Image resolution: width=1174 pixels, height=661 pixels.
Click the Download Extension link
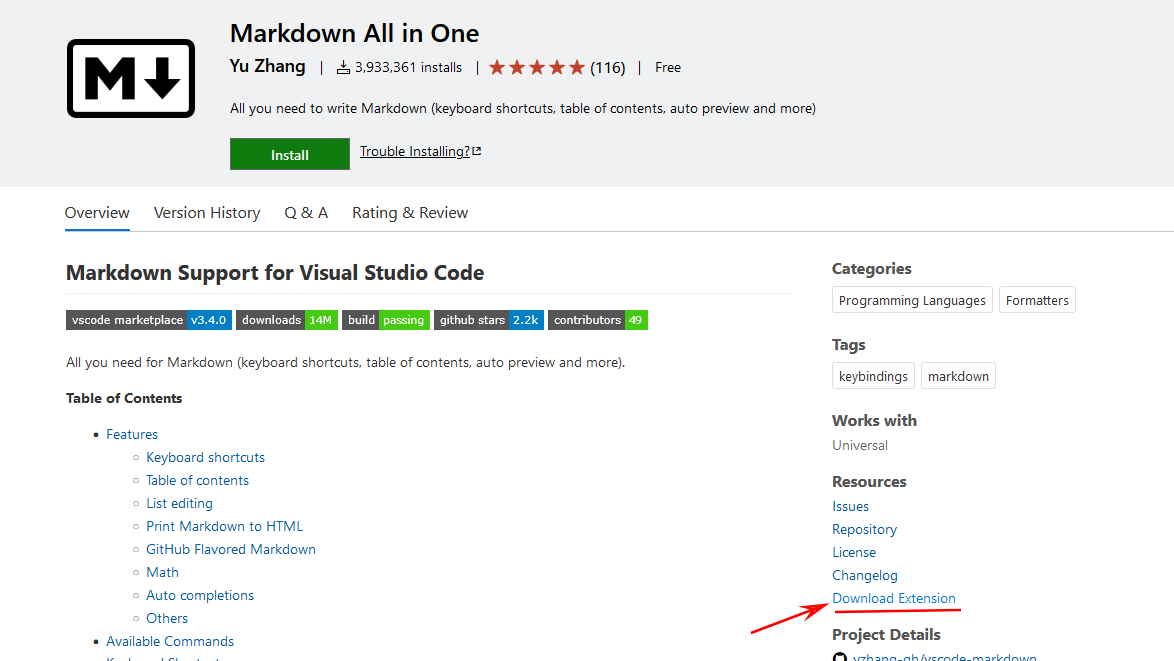(x=894, y=598)
